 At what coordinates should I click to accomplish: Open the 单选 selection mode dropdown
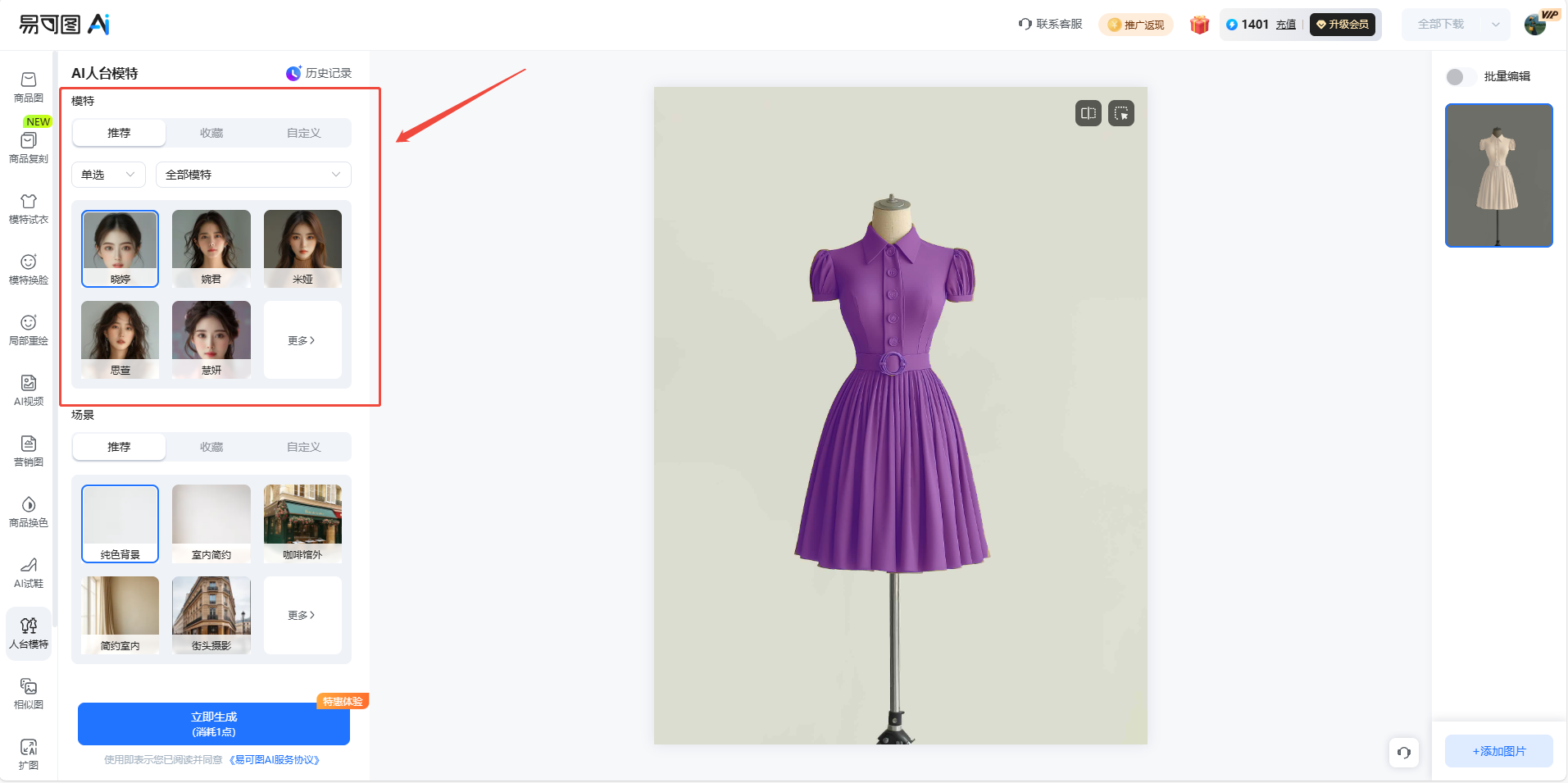click(x=108, y=175)
